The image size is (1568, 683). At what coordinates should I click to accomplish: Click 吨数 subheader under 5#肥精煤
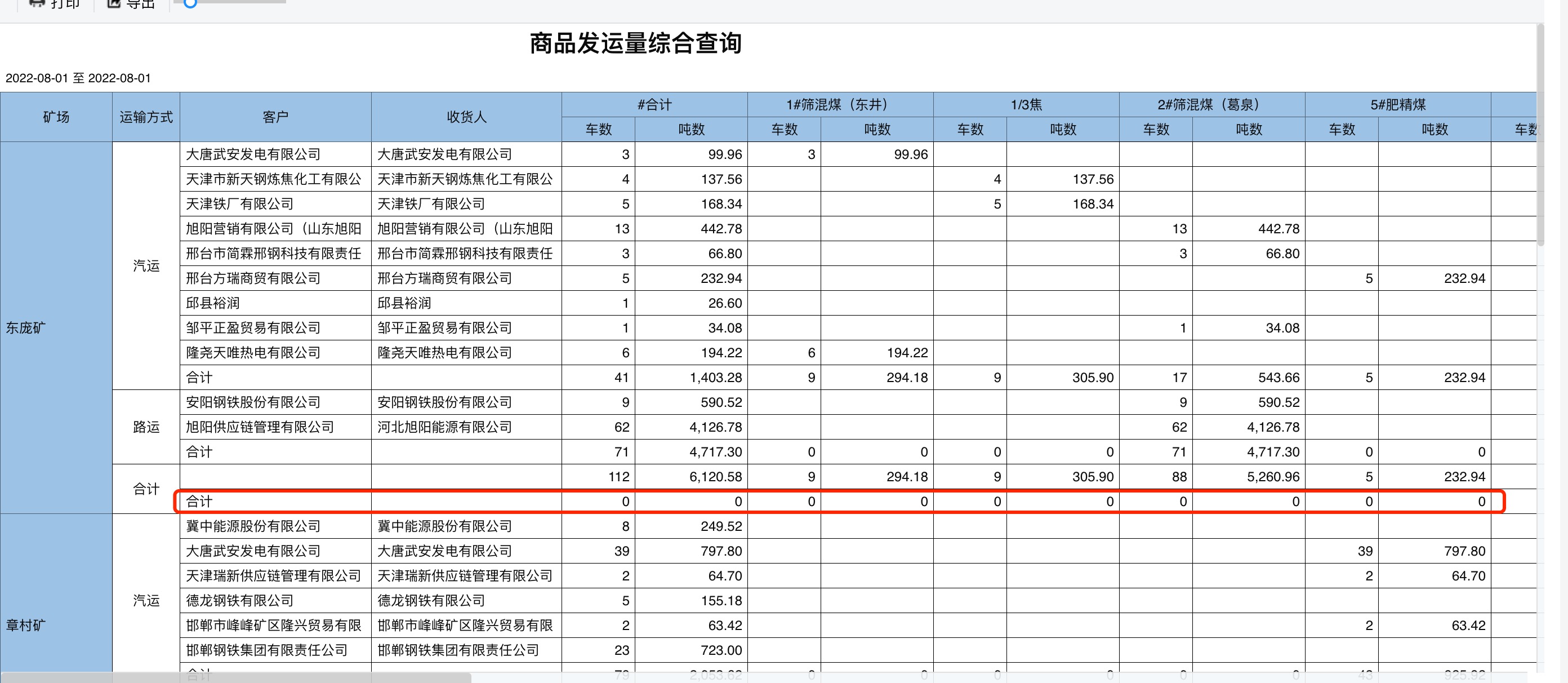(x=1434, y=129)
